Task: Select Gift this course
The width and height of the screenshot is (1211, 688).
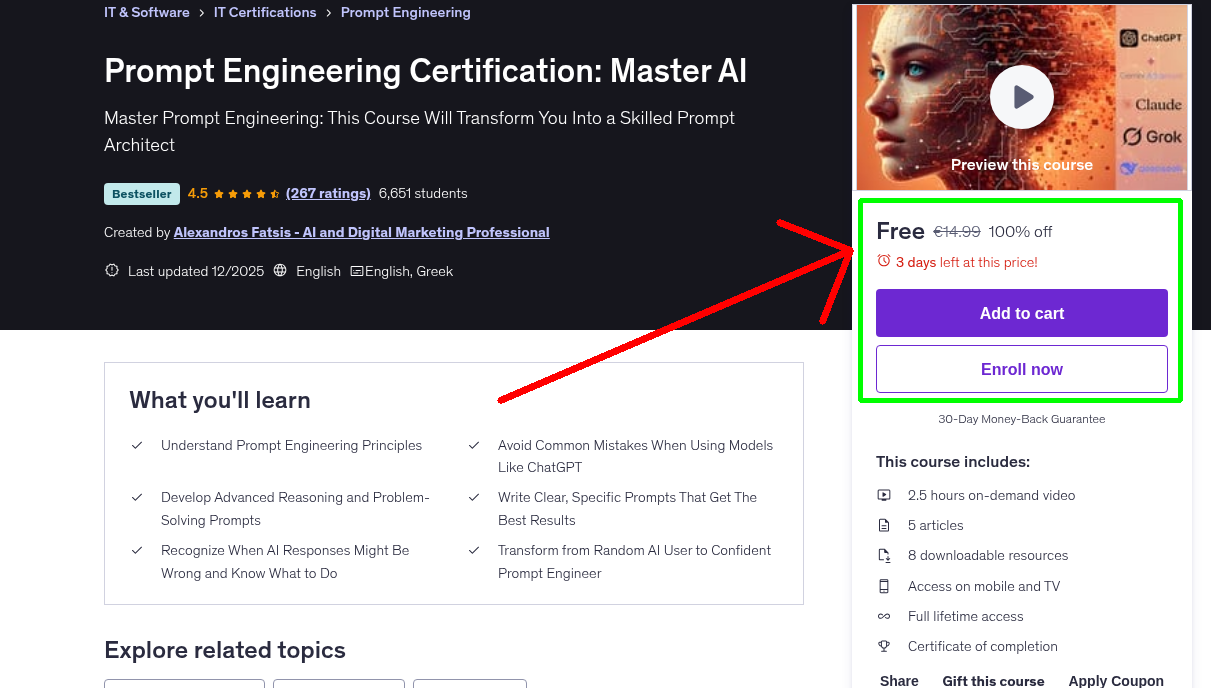Action: pyautogui.click(x=993, y=681)
